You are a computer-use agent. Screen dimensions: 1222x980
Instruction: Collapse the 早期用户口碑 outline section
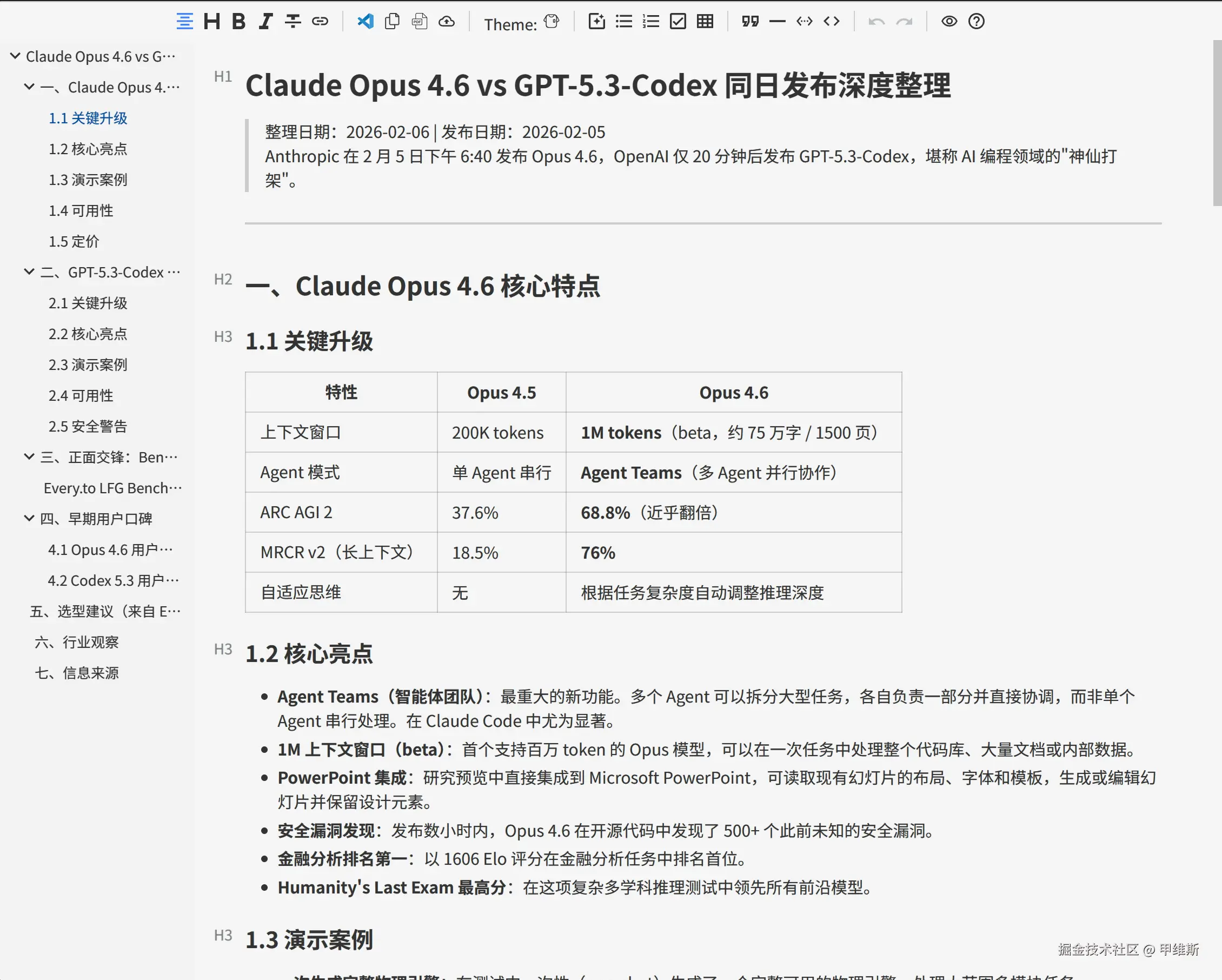click(x=29, y=519)
